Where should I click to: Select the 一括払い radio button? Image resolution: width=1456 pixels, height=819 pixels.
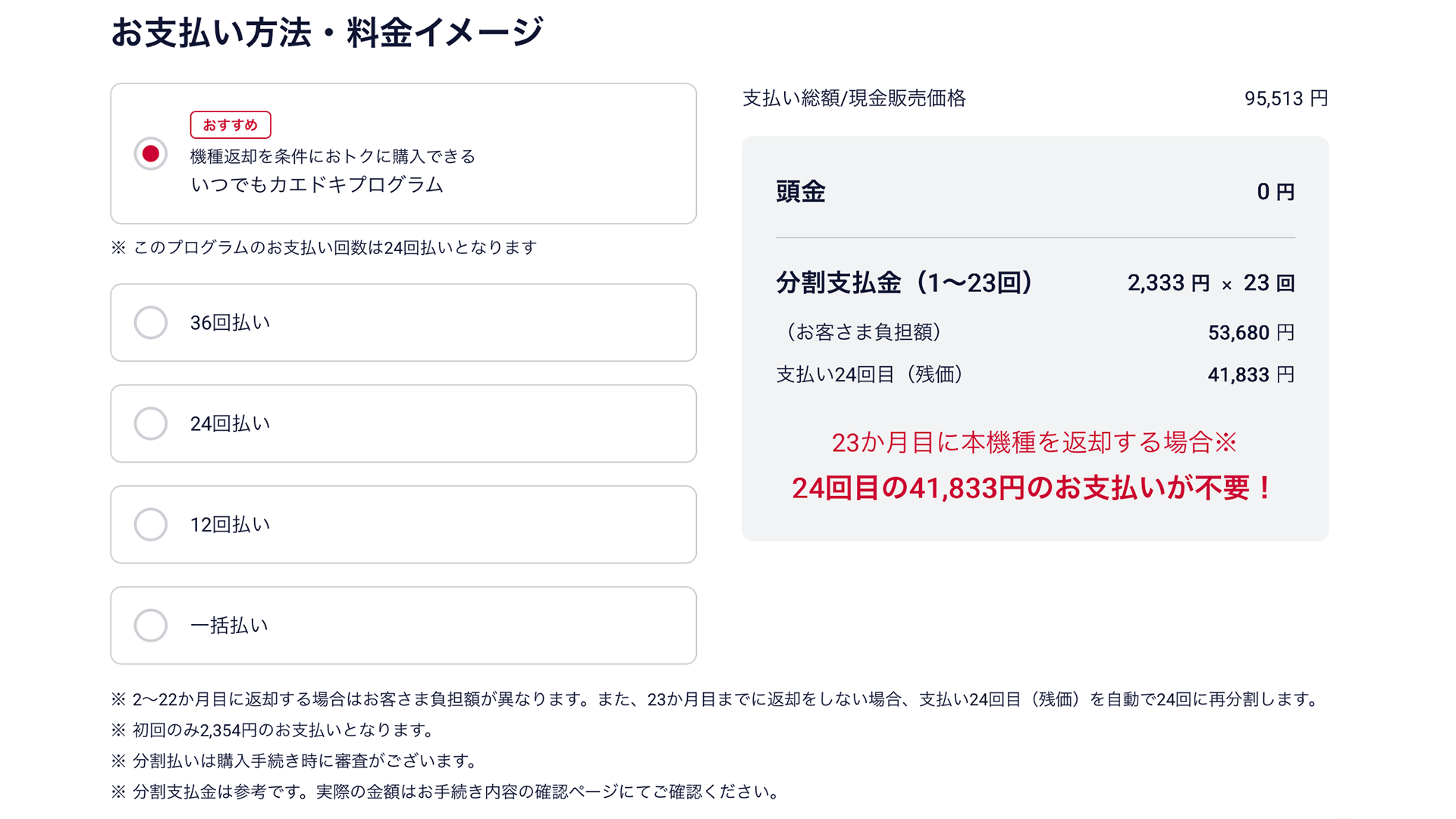(x=151, y=626)
